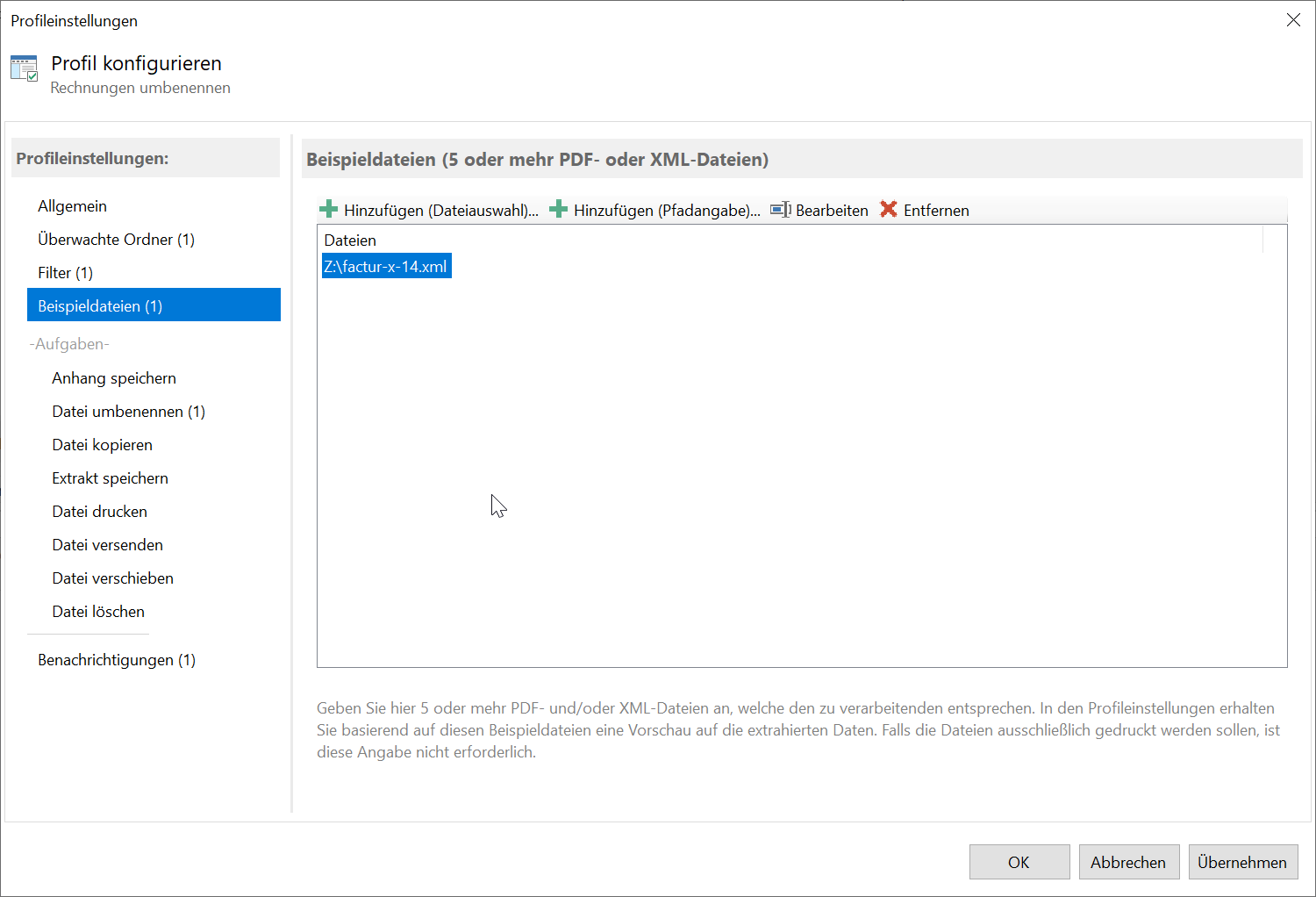1316x897 pixels.
Task: Select the Datei kopieren task
Action: (102, 445)
